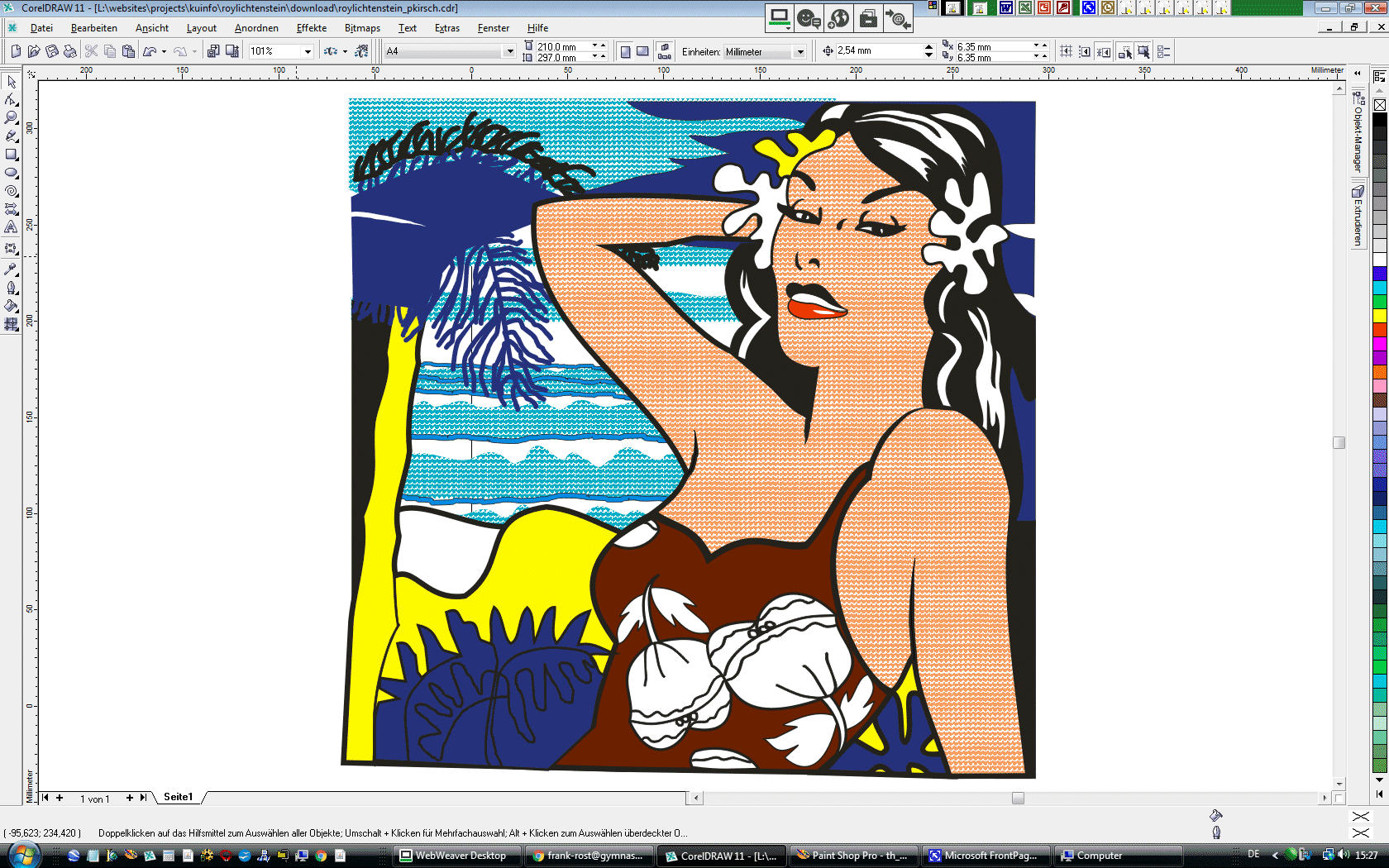This screenshot has width=1389, height=868.
Task: Open the Datei menu
Action: (x=41, y=28)
